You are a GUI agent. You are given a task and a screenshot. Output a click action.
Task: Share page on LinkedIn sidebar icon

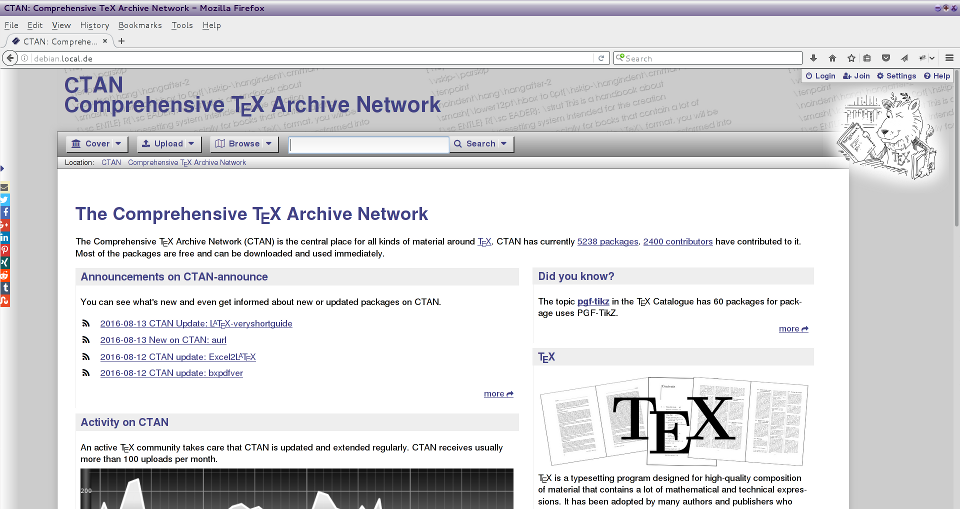tap(4, 237)
